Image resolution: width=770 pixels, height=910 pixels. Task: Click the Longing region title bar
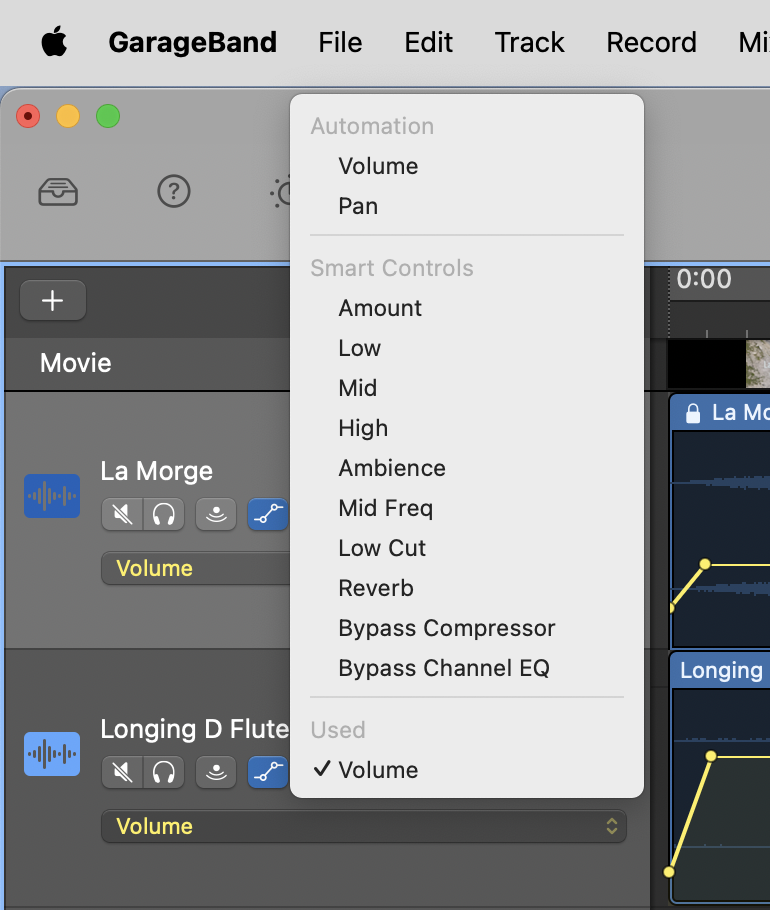click(720, 670)
